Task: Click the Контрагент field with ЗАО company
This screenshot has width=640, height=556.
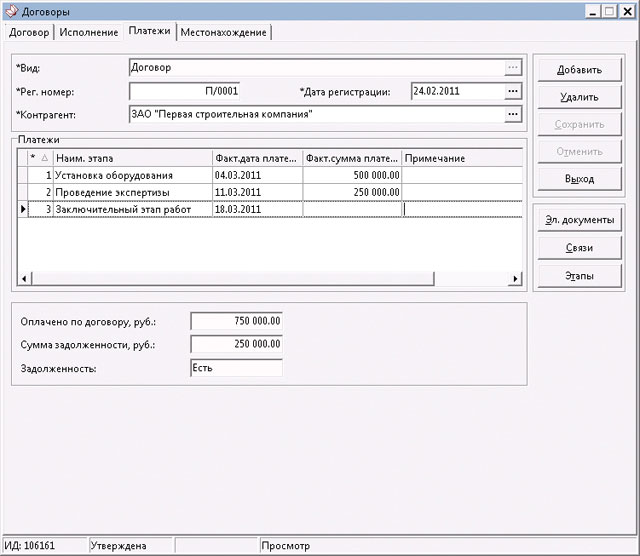Action: click(317, 114)
